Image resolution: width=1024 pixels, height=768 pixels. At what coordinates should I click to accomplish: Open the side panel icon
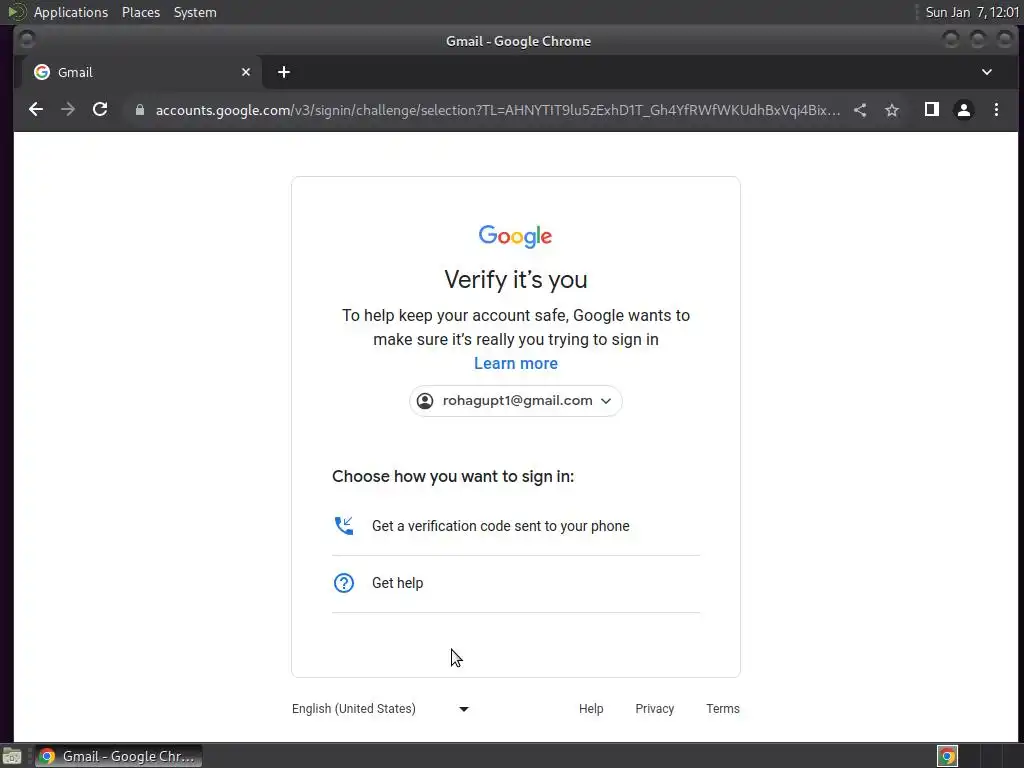(932, 110)
